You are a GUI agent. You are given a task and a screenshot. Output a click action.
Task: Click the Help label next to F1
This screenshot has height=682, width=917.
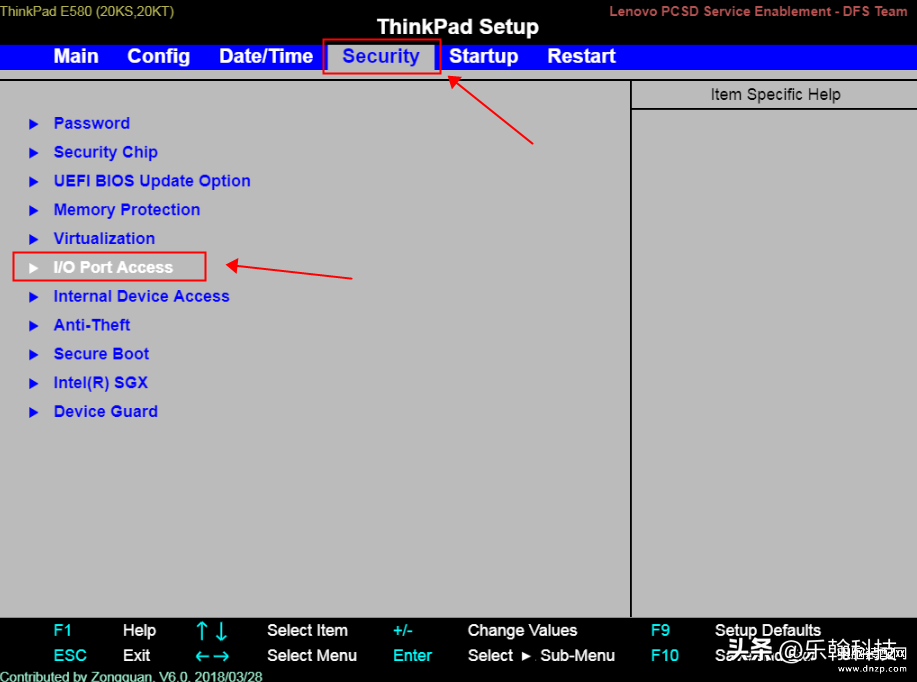point(139,630)
